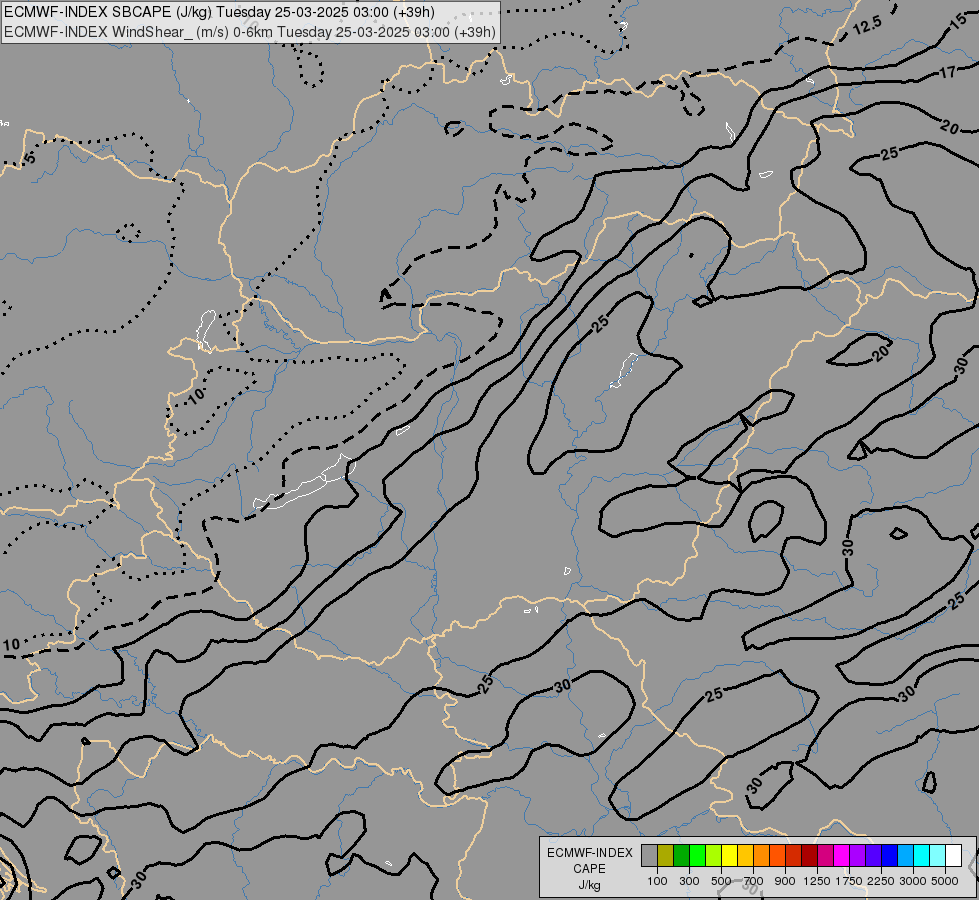Click the 900 legend value label

coord(785,881)
